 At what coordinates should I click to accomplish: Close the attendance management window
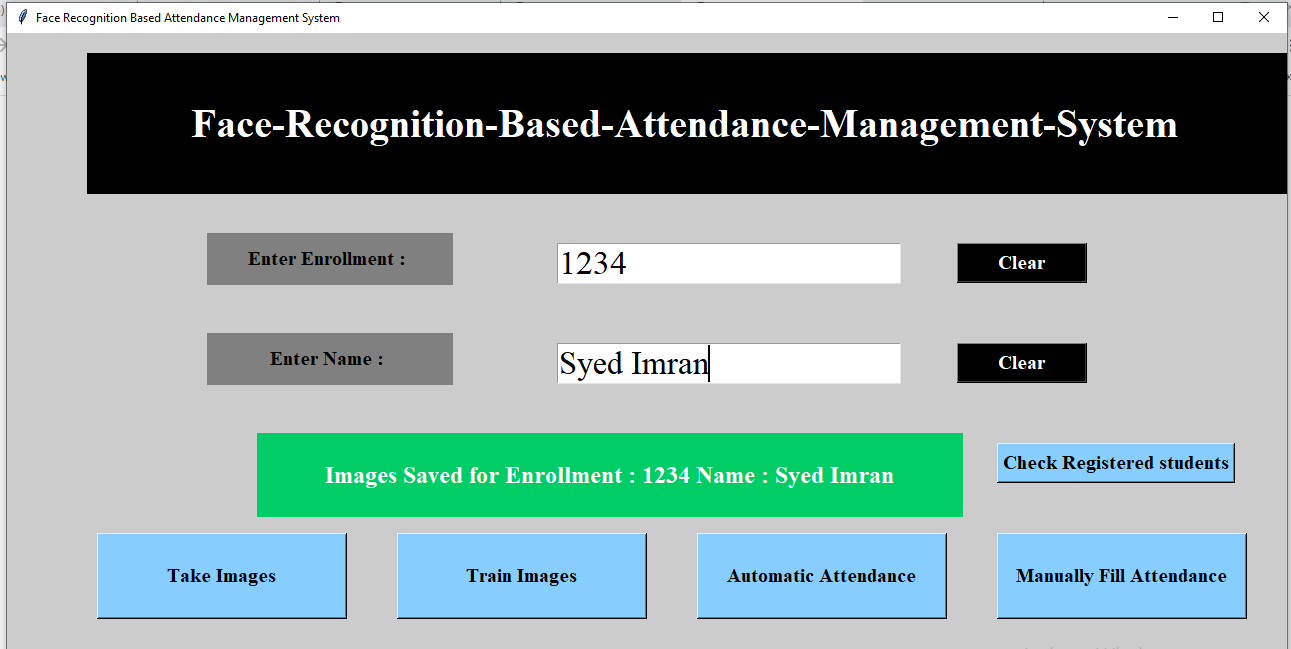click(x=1263, y=17)
